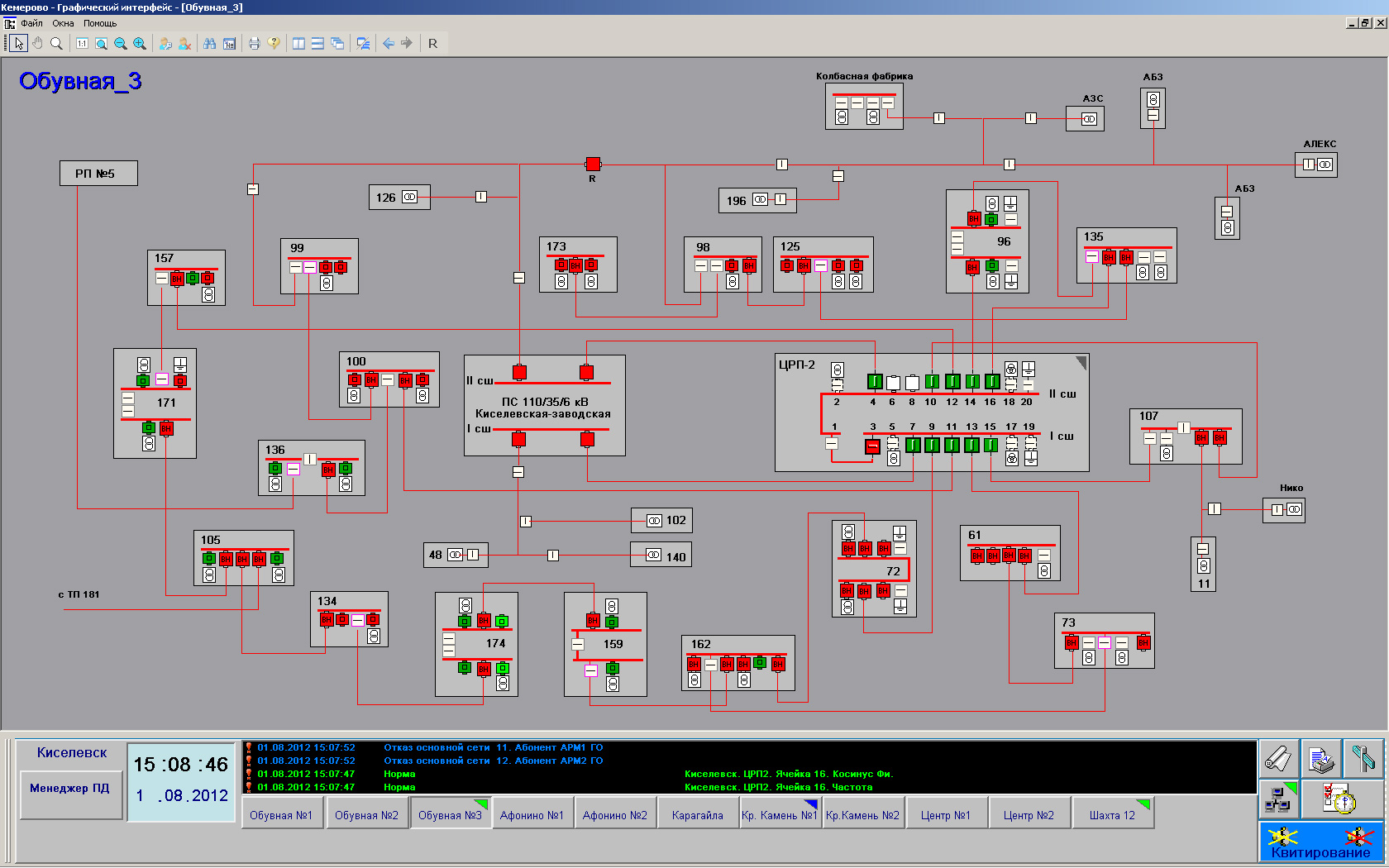Open search with the binoculars icon
The height and width of the screenshot is (868, 1389).
pos(210,43)
